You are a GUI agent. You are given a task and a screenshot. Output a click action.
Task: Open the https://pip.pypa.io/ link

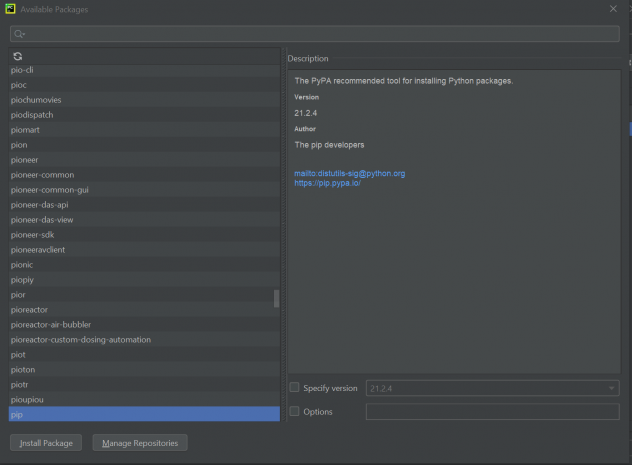coord(327,183)
